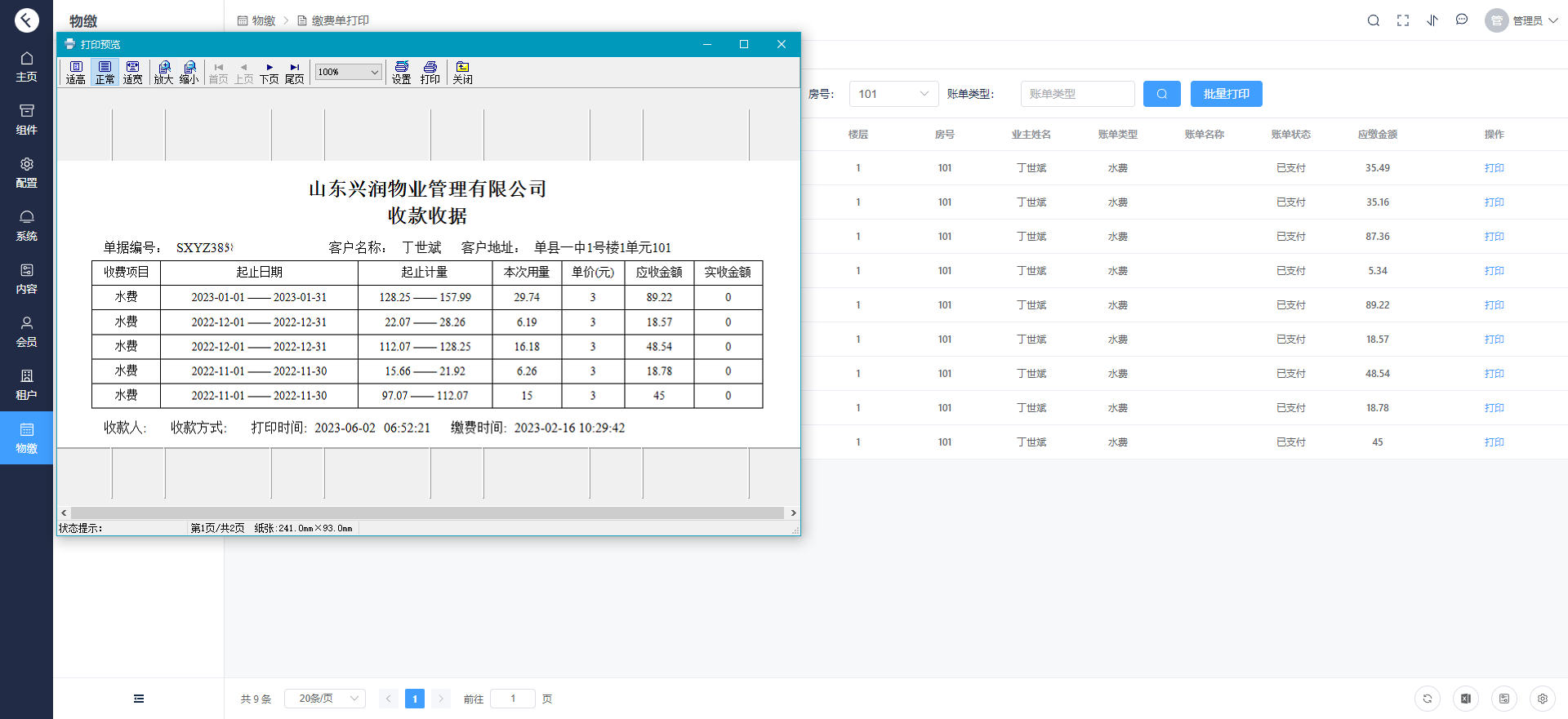Collapse sidebar with hamburger icon
Image resolution: width=1568 pixels, height=719 pixels.
point(139,699)
